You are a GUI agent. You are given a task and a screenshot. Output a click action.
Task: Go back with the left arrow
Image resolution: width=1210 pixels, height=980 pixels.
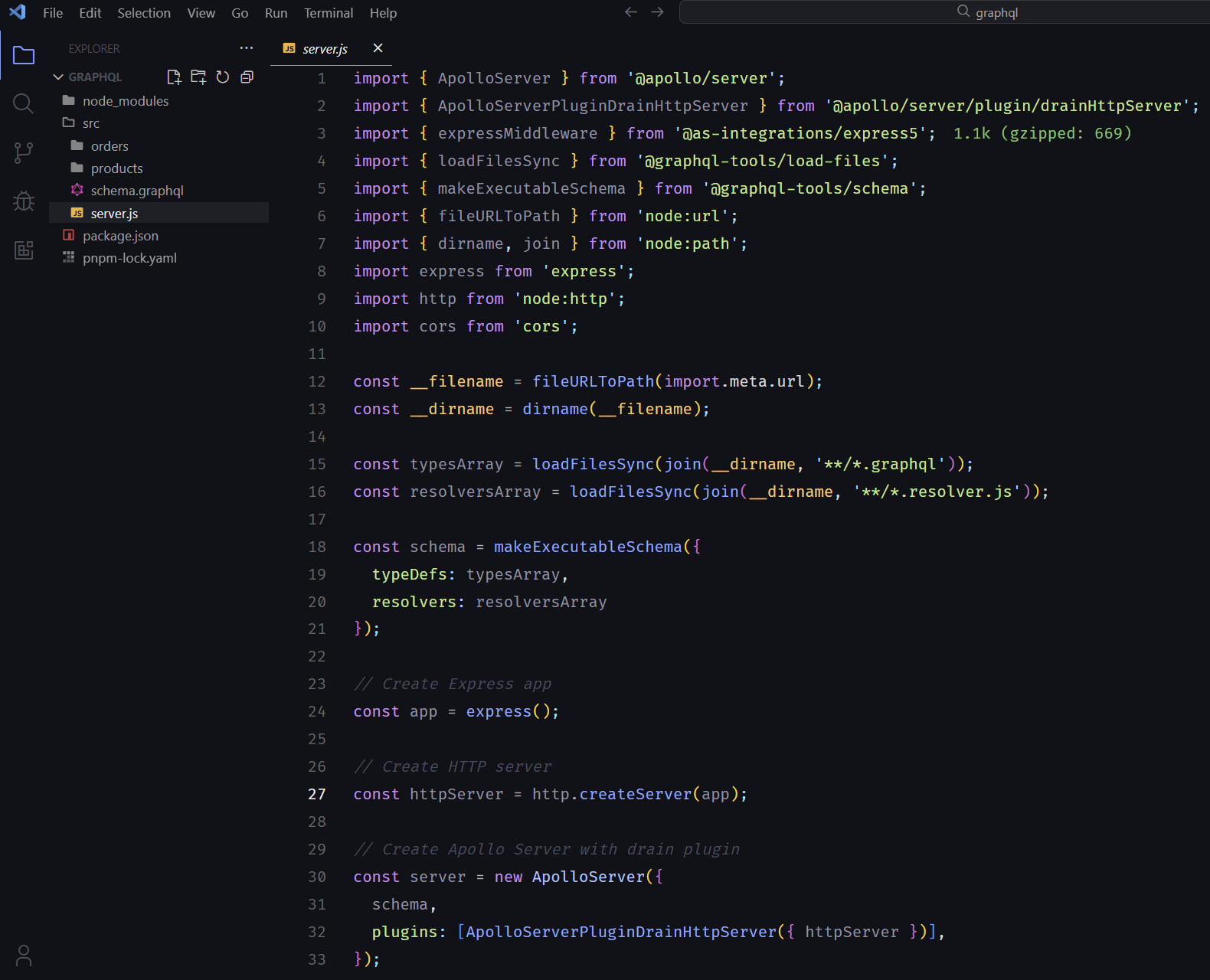pos(631,12)
